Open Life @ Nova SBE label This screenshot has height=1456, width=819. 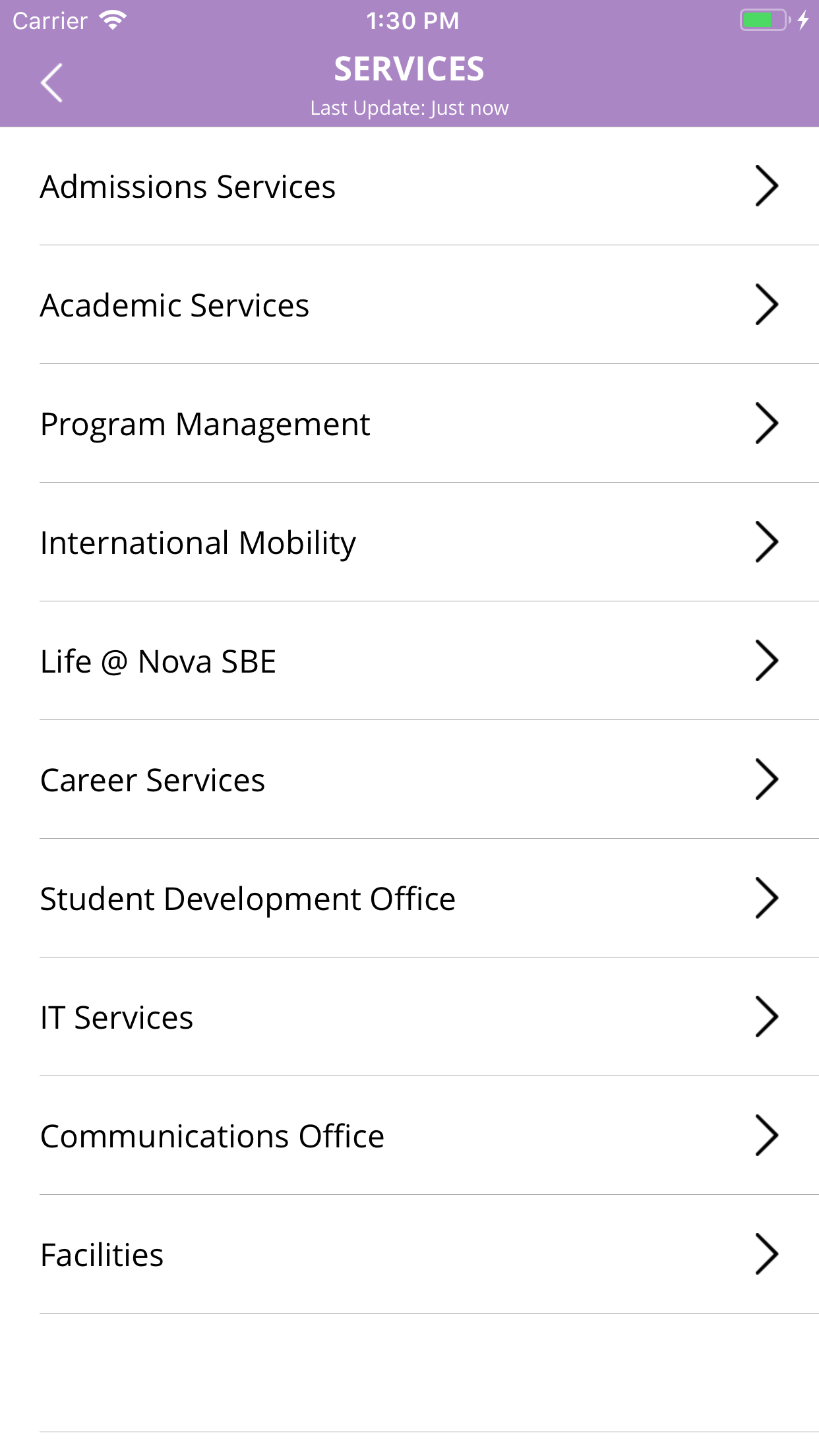(158, 661)
